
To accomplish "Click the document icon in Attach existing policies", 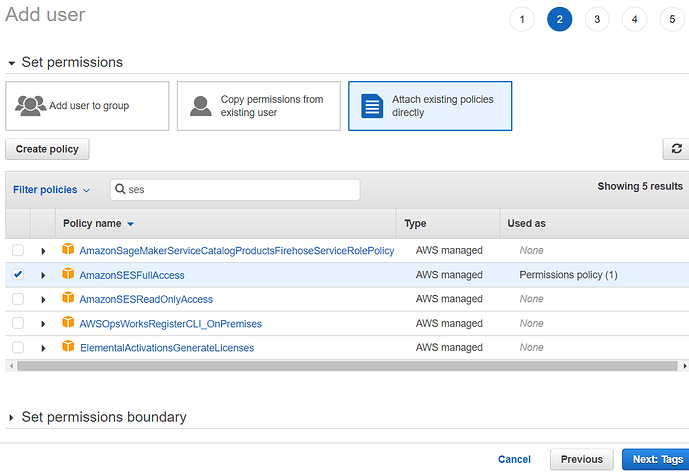I will click(x=372, y=106).
